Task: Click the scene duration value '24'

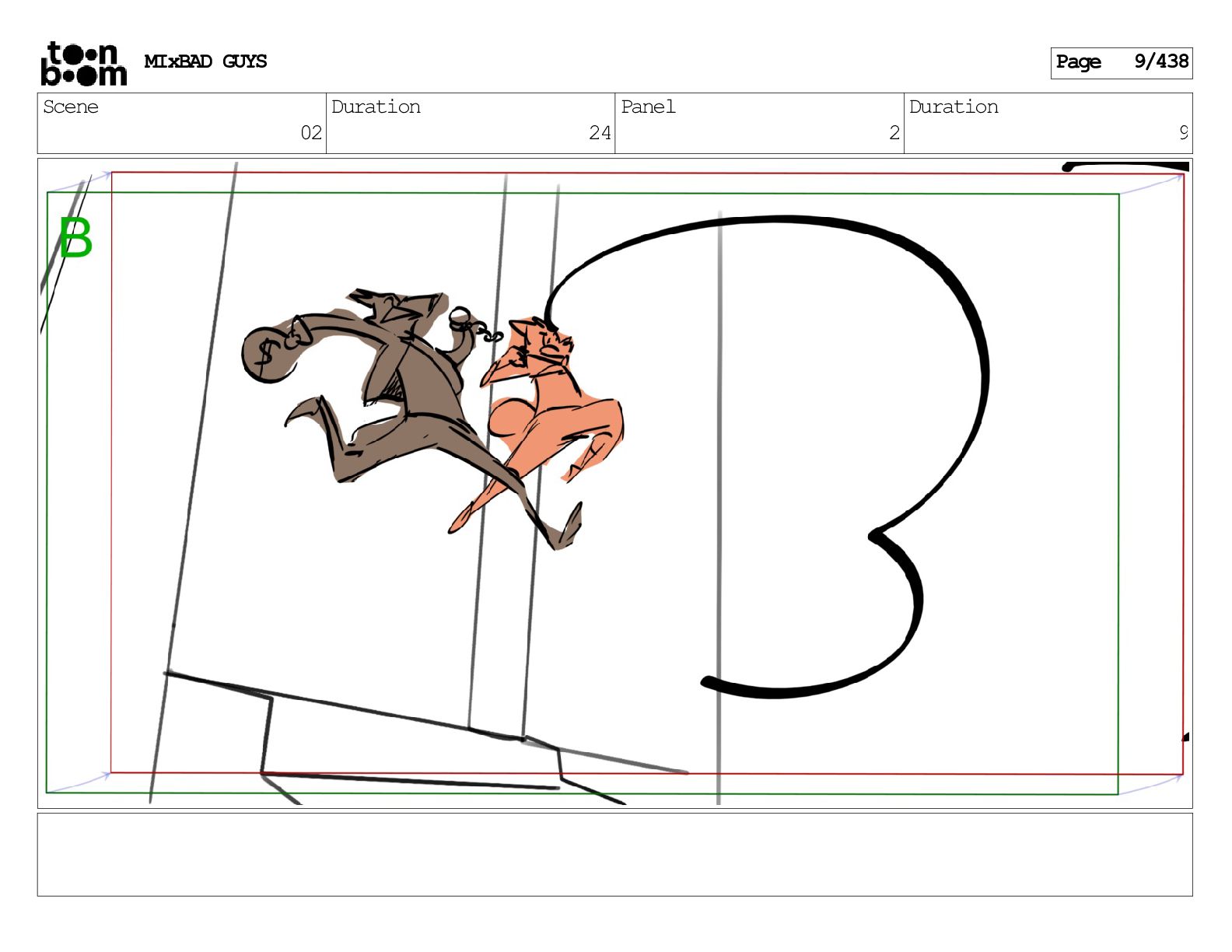Action: click(600, 133)
